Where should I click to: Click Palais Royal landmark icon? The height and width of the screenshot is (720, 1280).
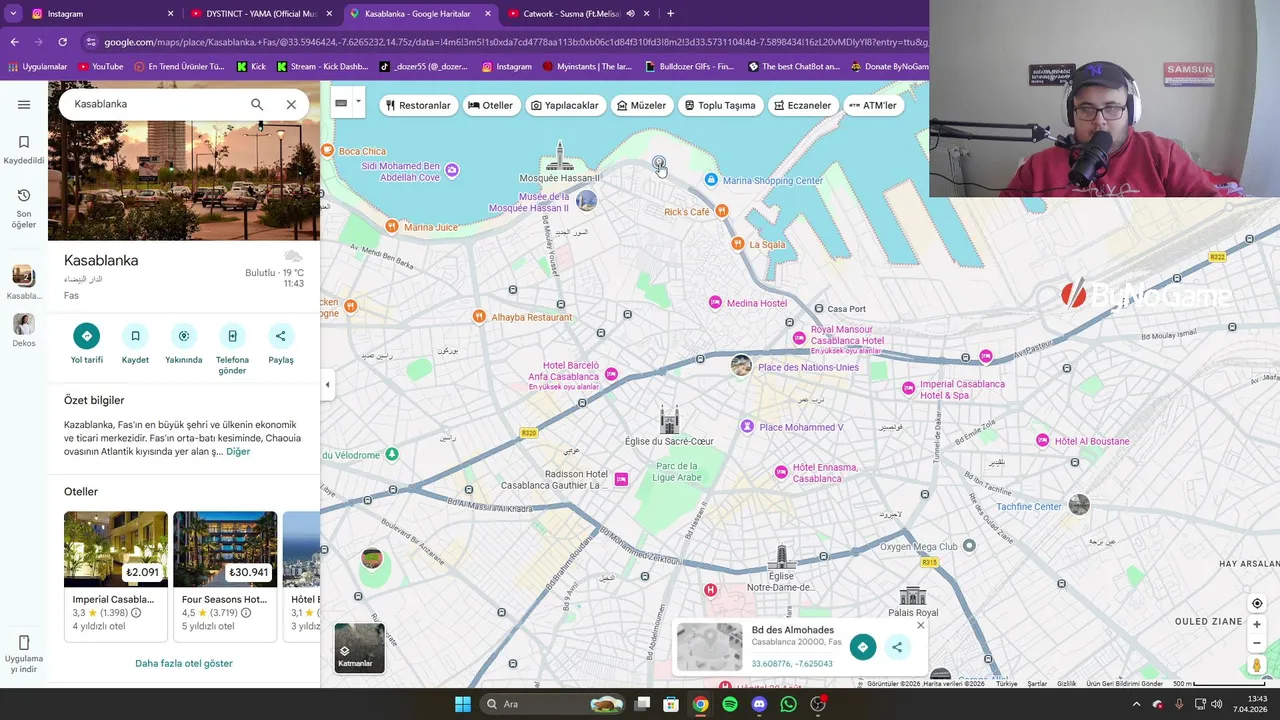click(x=913, y=595)
